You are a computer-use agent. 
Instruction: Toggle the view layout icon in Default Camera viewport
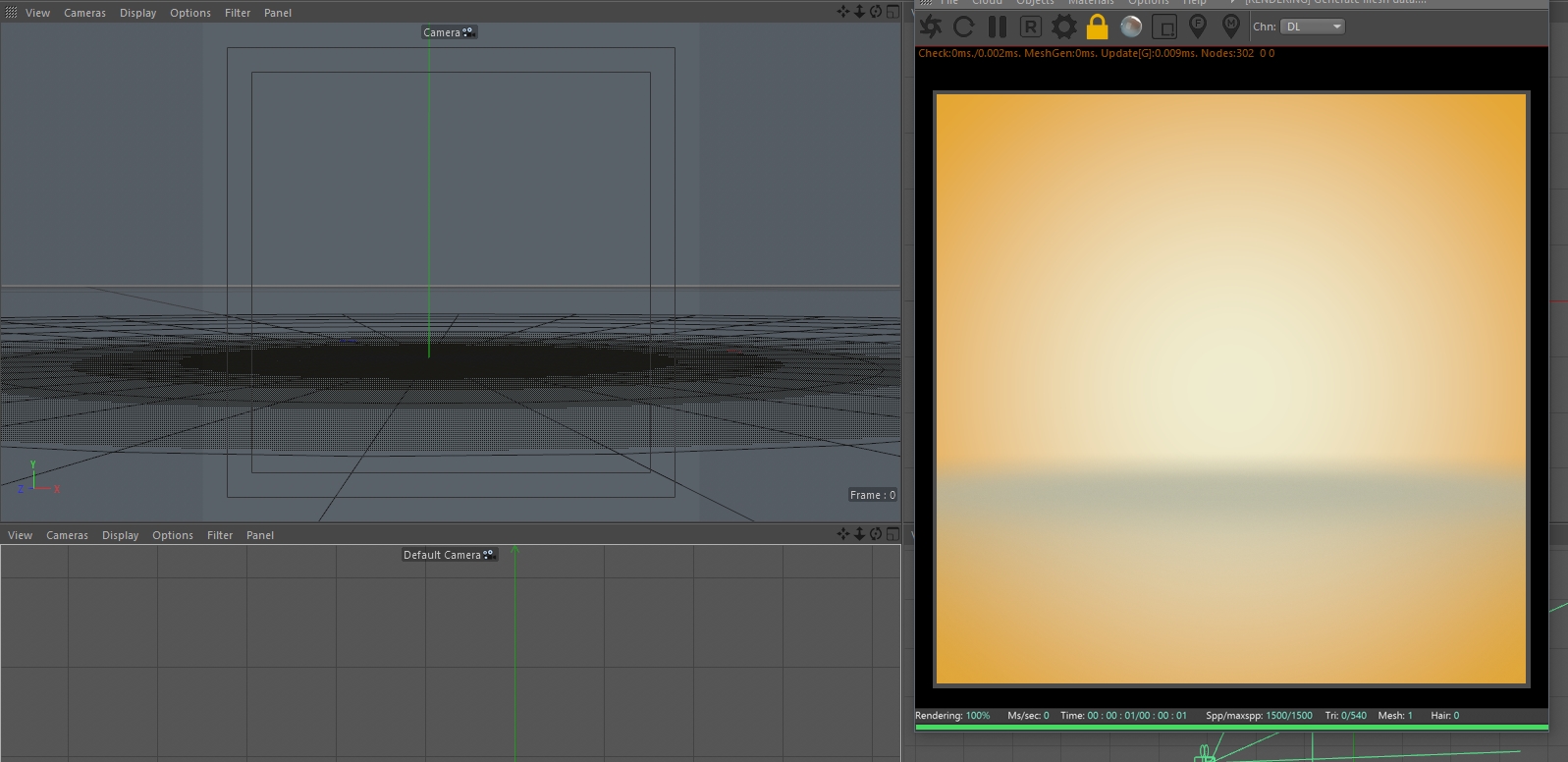(x=892, y=534)
